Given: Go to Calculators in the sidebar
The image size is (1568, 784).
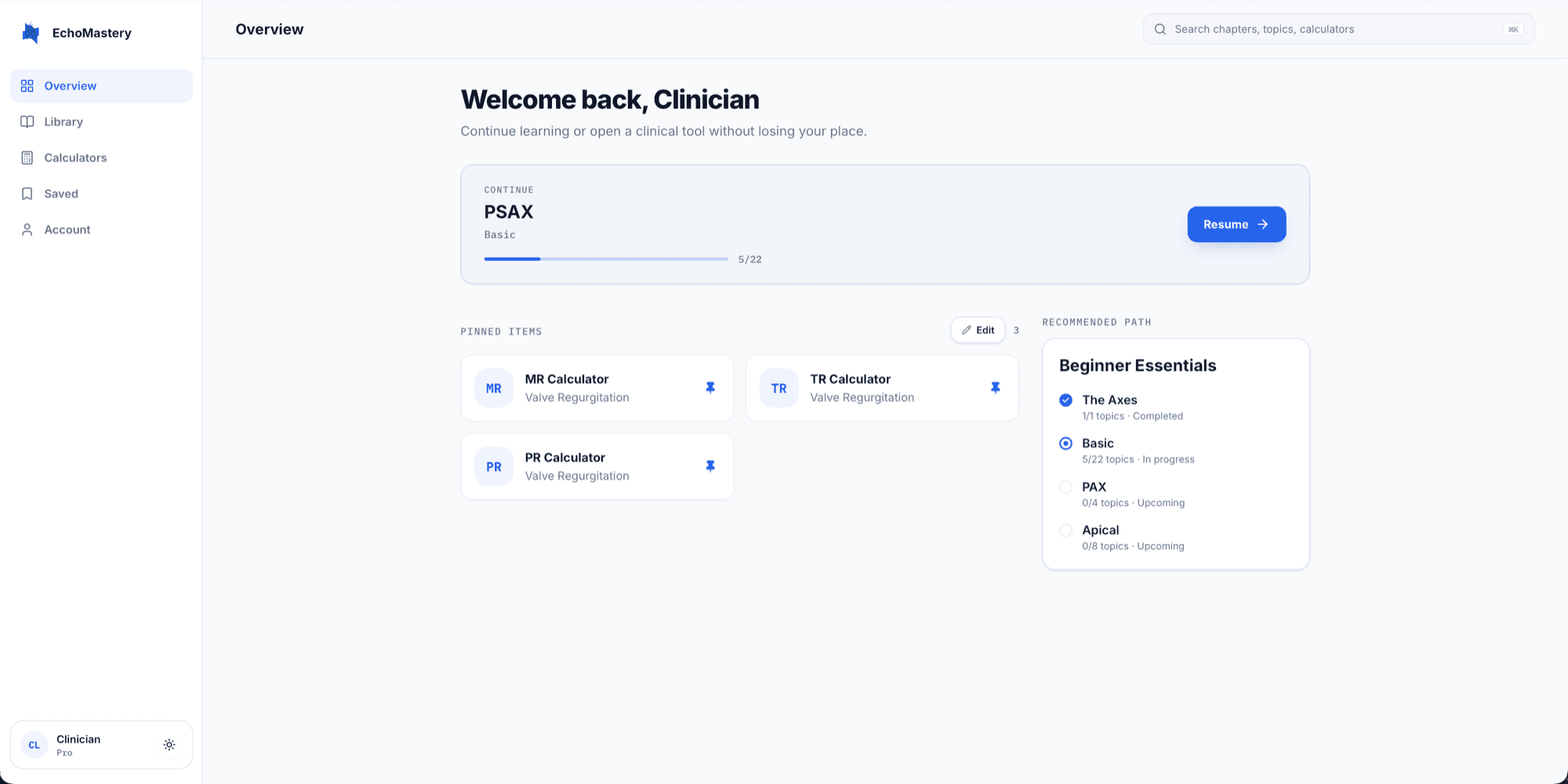Looking at the screenshot, I should pos(101,158).
